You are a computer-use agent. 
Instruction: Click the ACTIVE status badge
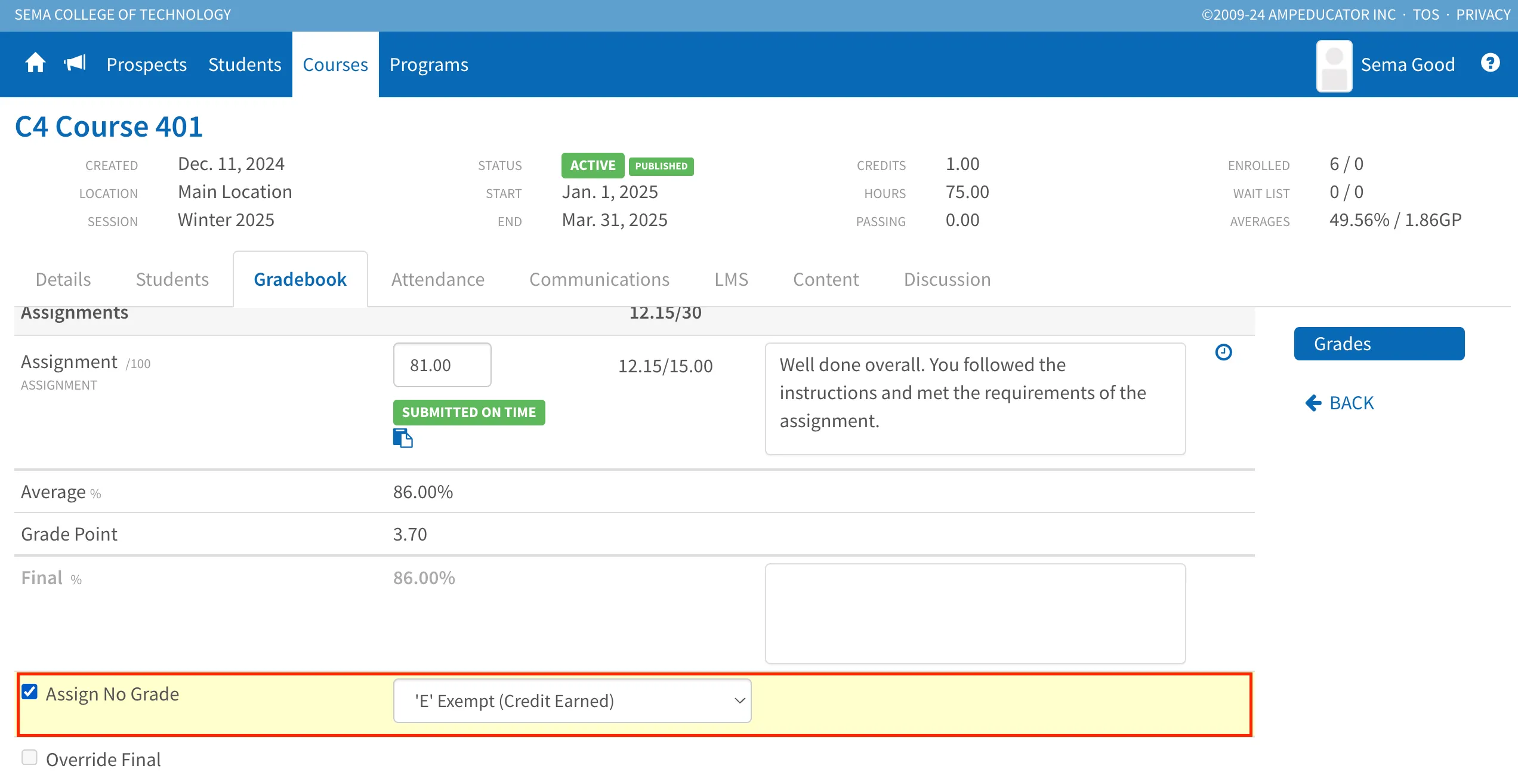593,165
